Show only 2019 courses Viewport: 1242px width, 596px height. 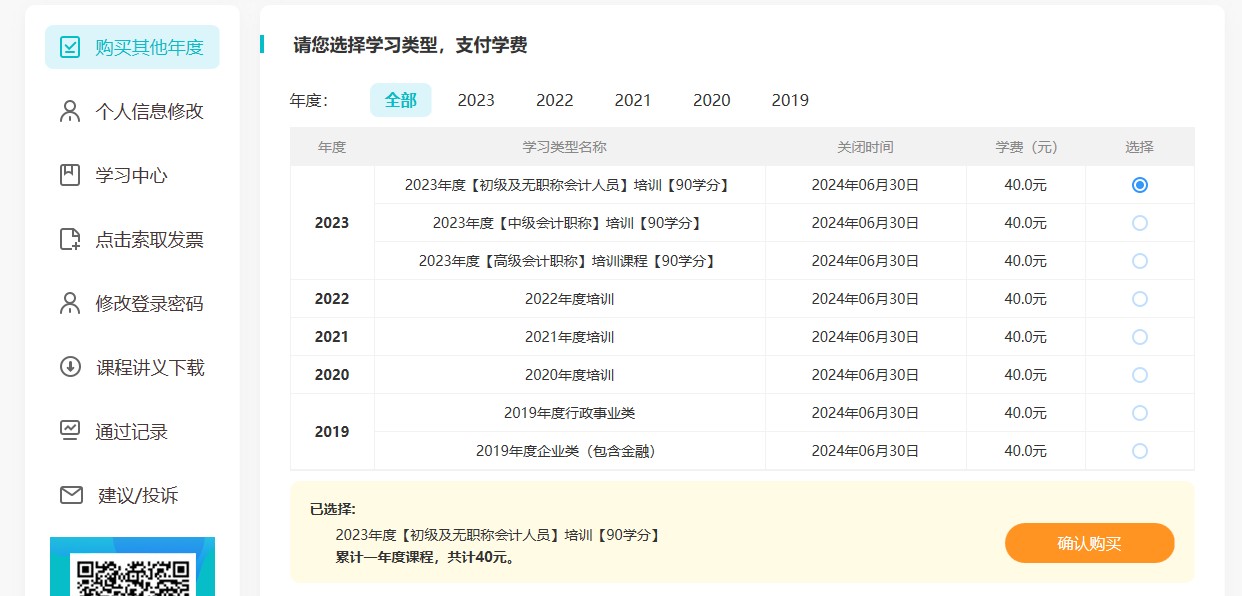pos(790,100)
